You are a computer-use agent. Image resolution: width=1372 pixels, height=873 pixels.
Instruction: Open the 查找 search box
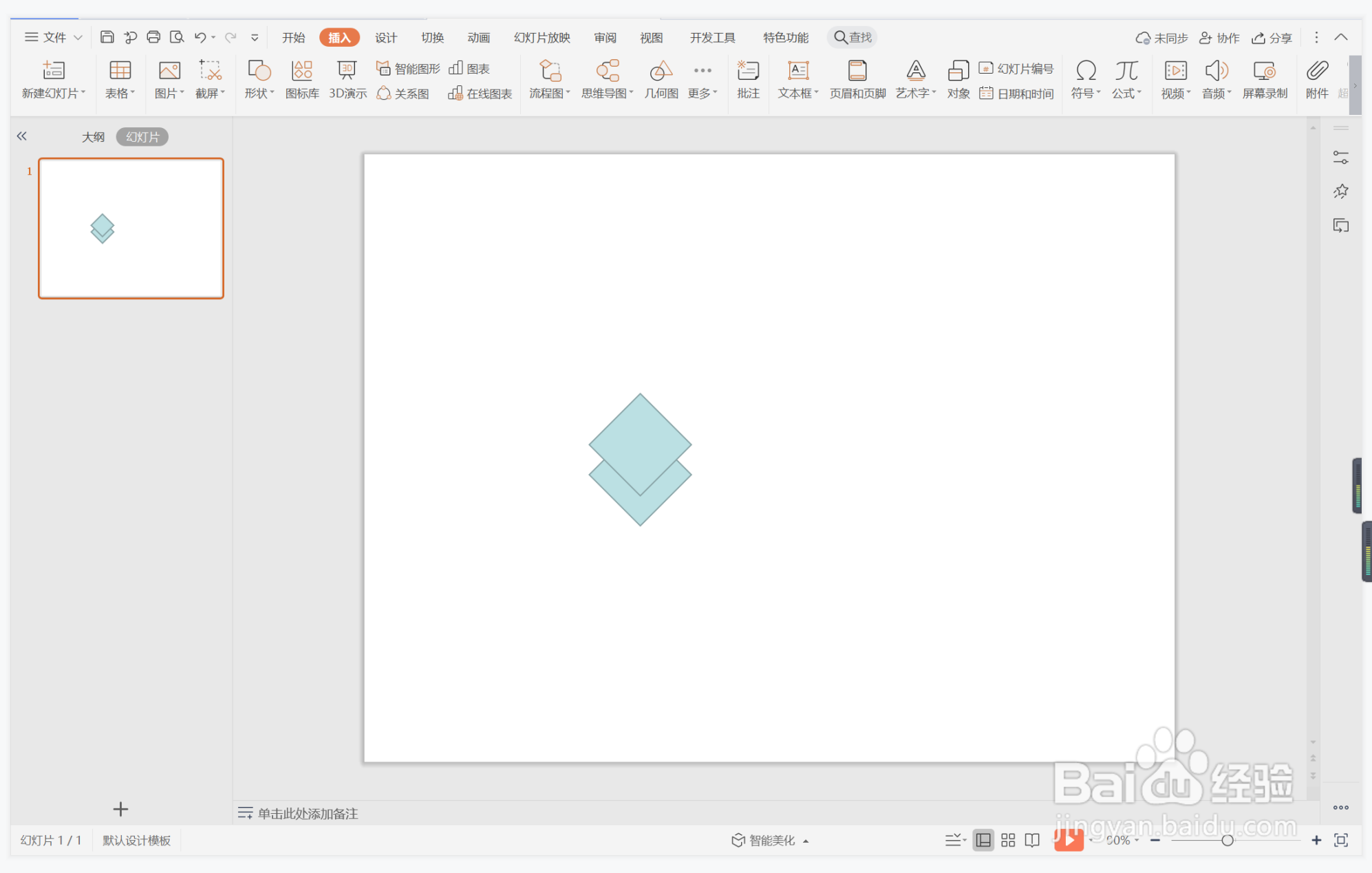pyautogui.click(x=853, y=37)
